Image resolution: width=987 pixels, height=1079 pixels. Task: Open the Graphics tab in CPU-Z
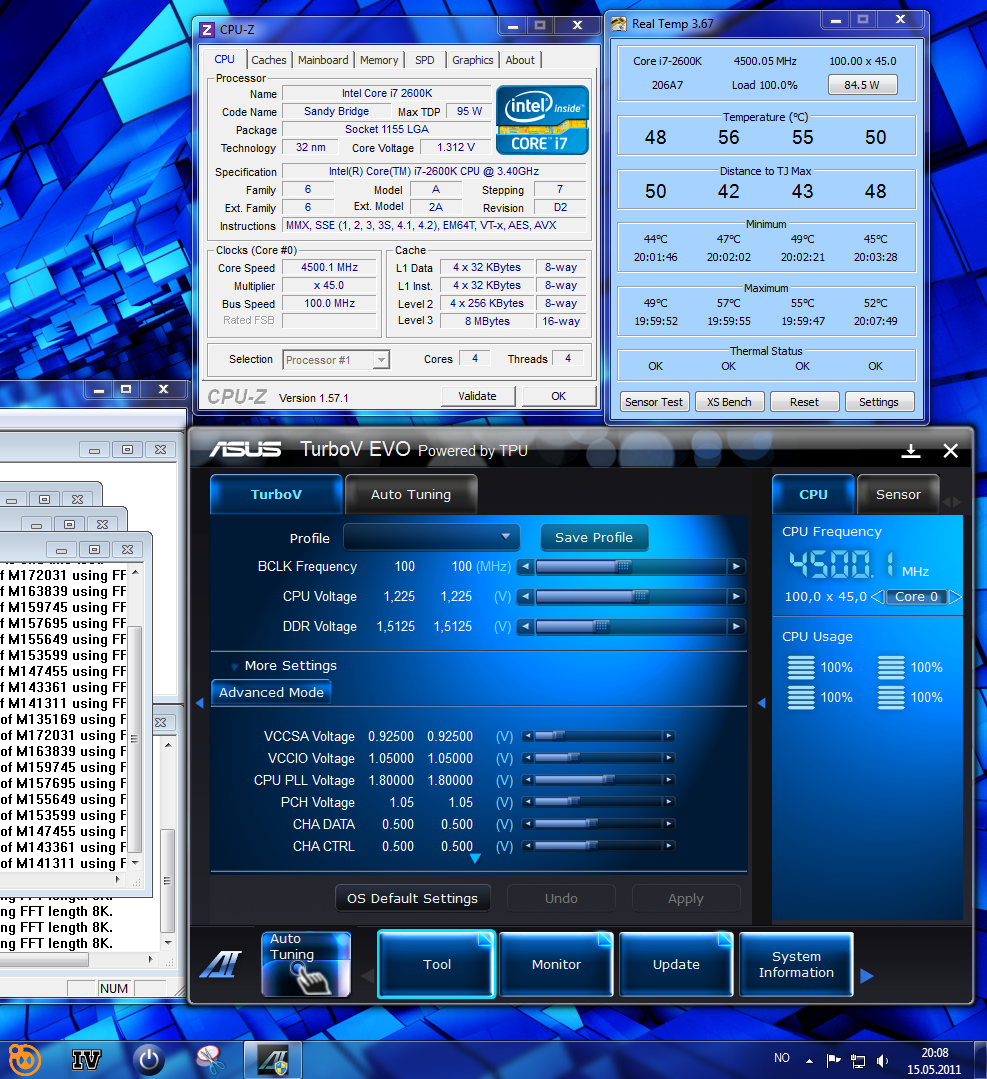click(x=473, y=60)
